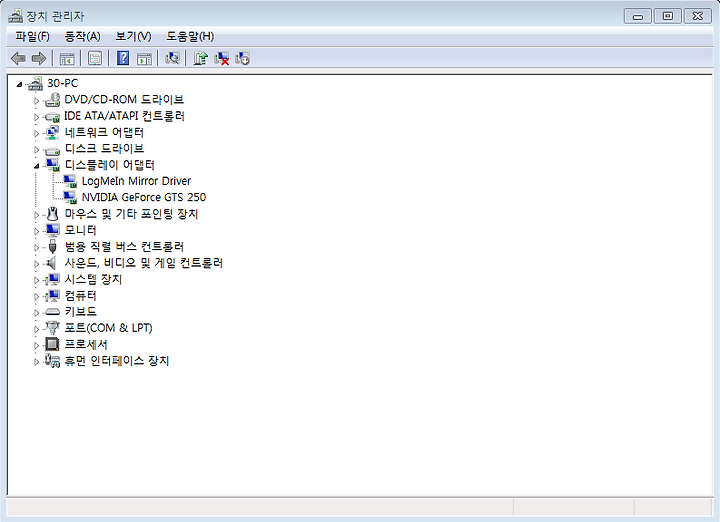Expand the 디스크 드라이브 node
The height and width of the screenshot is (522, 720).
pyautogui.click(x=37, y=150)
